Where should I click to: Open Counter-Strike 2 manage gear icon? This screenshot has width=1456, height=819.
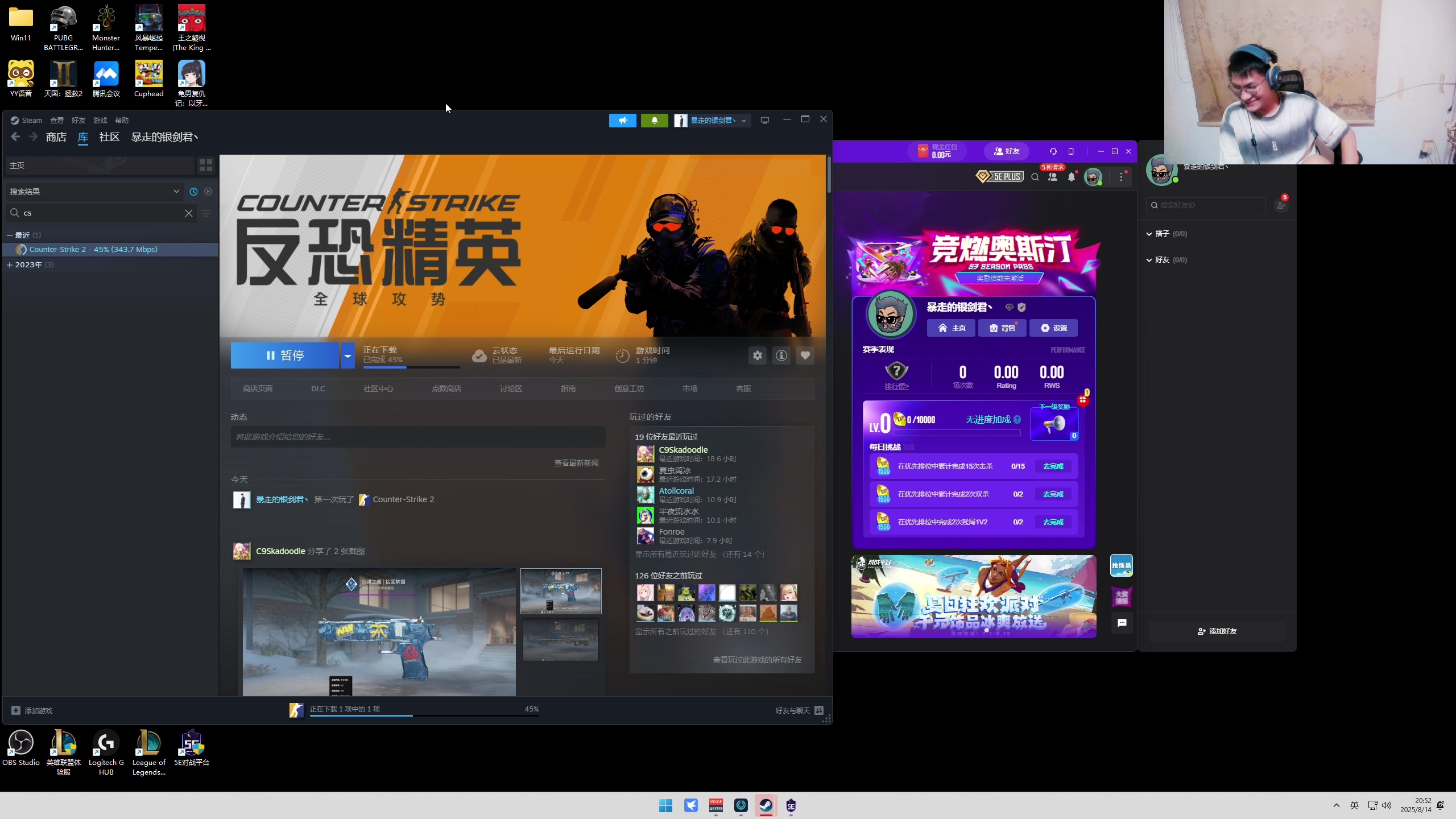pyautogui.click(x=758, y=355)
